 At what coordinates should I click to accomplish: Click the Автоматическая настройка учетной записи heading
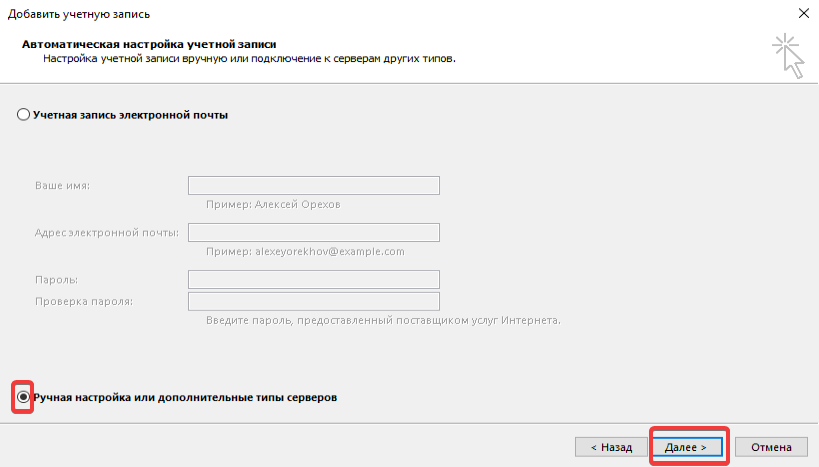[x=149, y=45]
